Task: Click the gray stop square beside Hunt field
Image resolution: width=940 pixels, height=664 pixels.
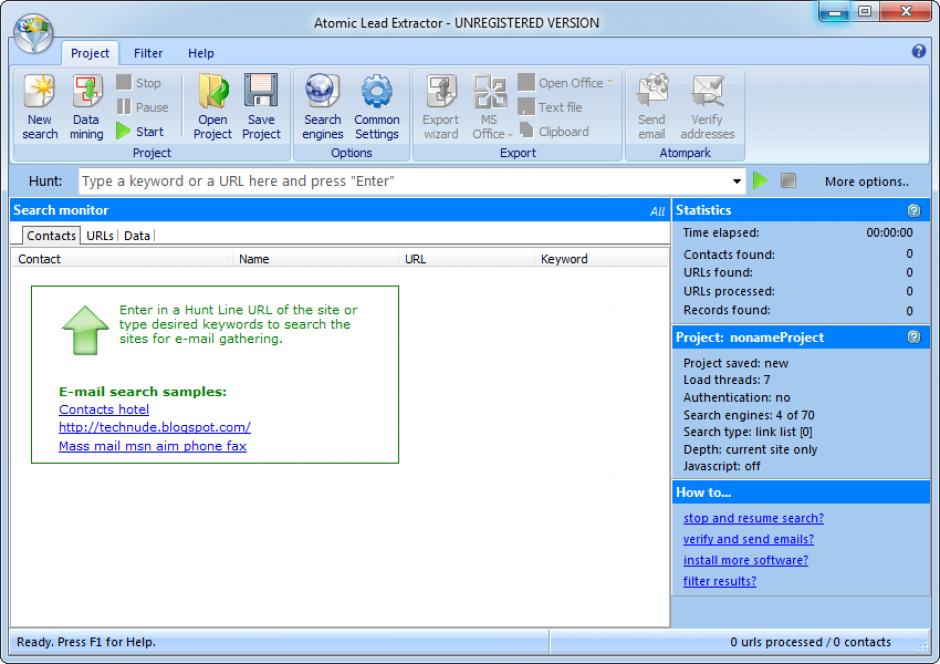Action: tap(788, 180)
